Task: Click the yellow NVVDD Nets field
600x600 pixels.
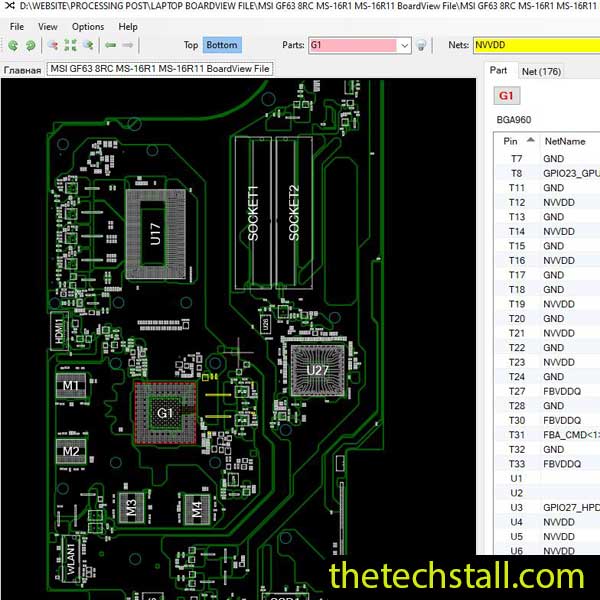Action: tap(535, 45)
